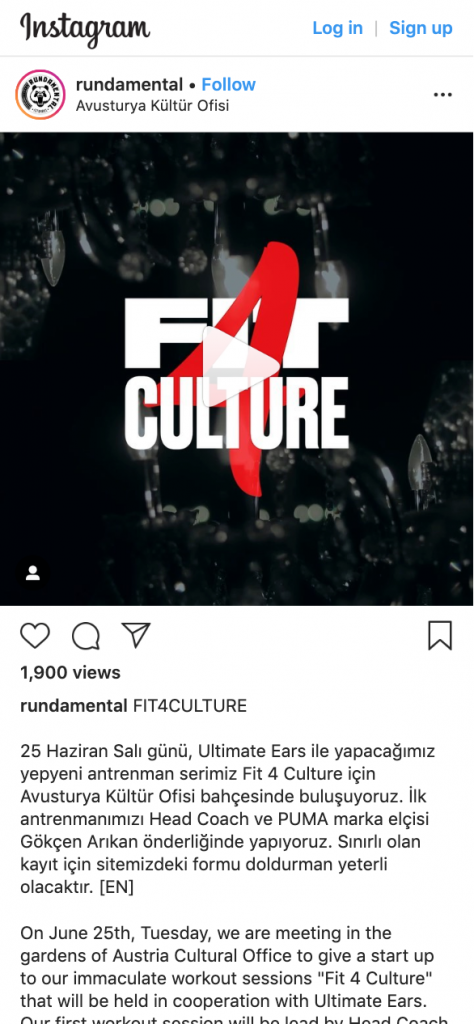Open rundamental profile picture avatar
This screenshot has width=474, height=1024.
(x=40, y=95)
